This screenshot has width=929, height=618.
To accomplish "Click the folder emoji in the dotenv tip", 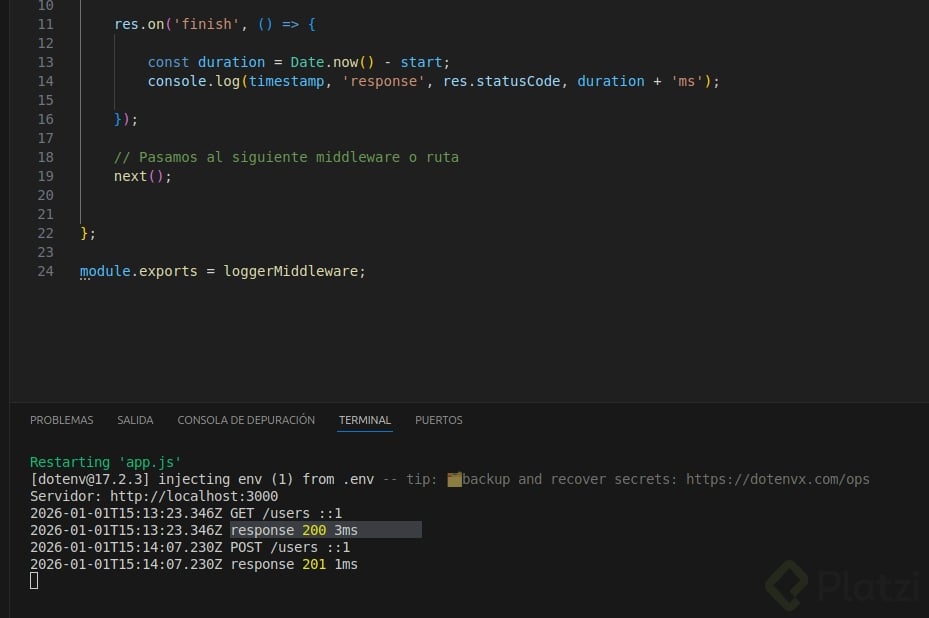I will pyautogui.click(x=455, y=479).
